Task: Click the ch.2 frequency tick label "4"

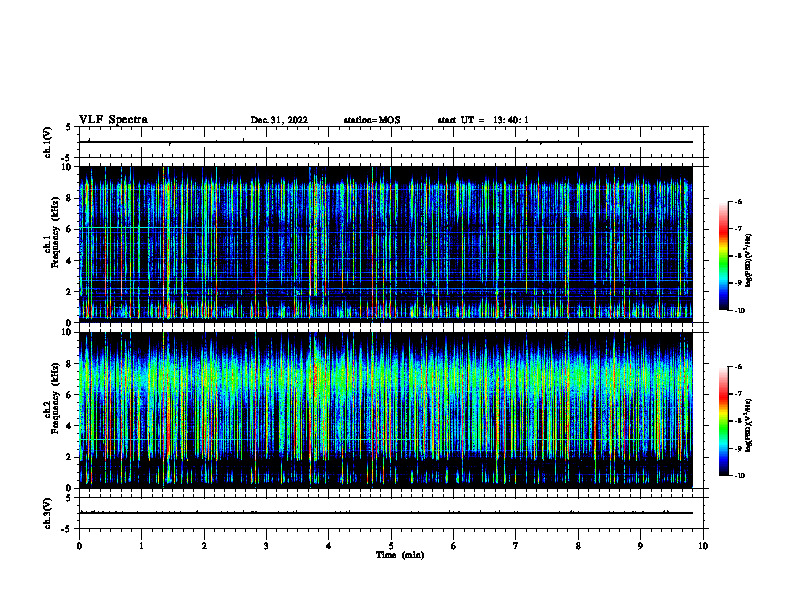Action: click(69, 426)
